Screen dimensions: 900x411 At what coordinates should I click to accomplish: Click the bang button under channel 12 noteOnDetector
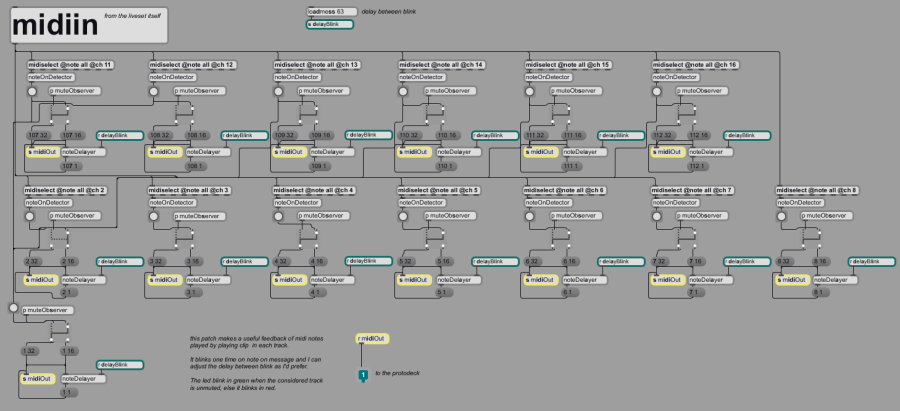pyautogui.click(x=155, y=91)
